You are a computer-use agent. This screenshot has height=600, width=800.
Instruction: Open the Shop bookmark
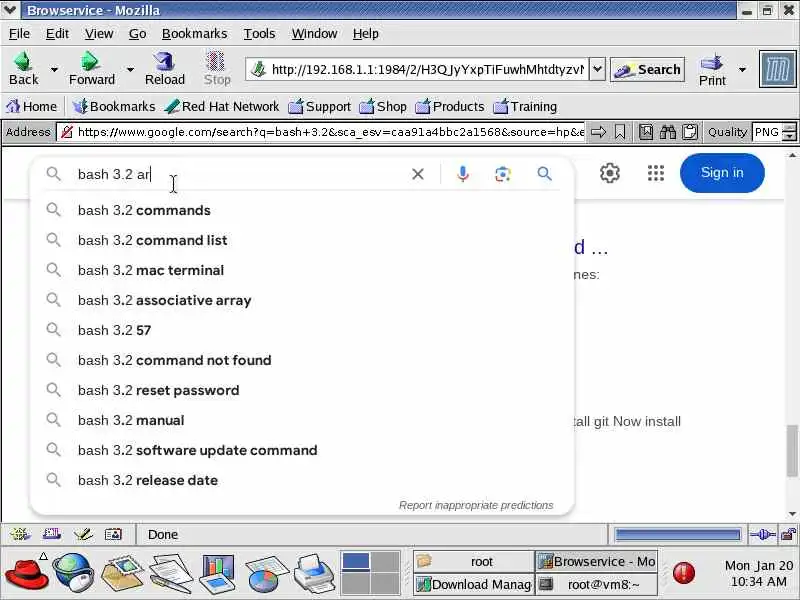pos(383,106)
